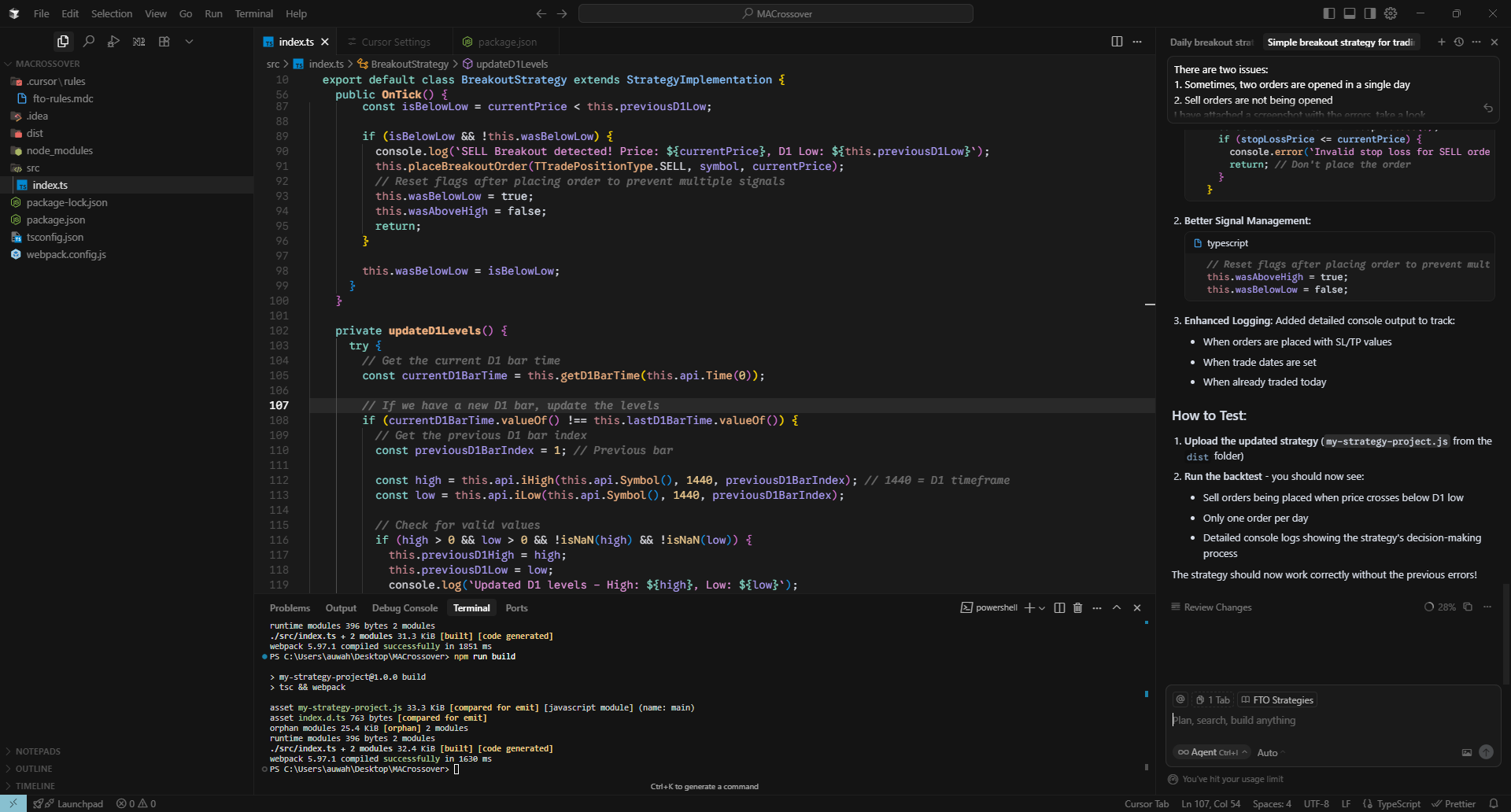Click the split editor right icon

1117,42
